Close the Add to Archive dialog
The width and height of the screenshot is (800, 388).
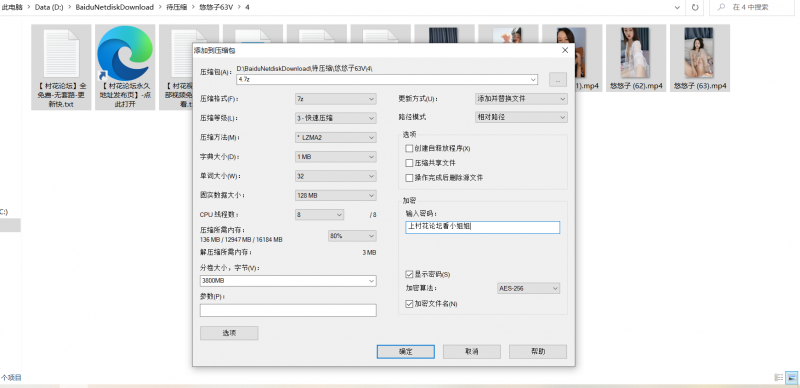click(x=565, y=50)
